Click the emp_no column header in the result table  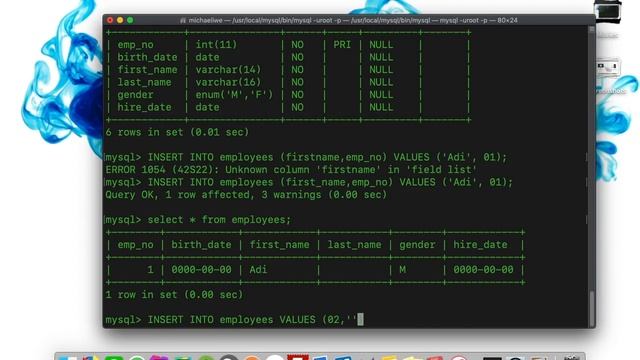(x=136, y=244)
